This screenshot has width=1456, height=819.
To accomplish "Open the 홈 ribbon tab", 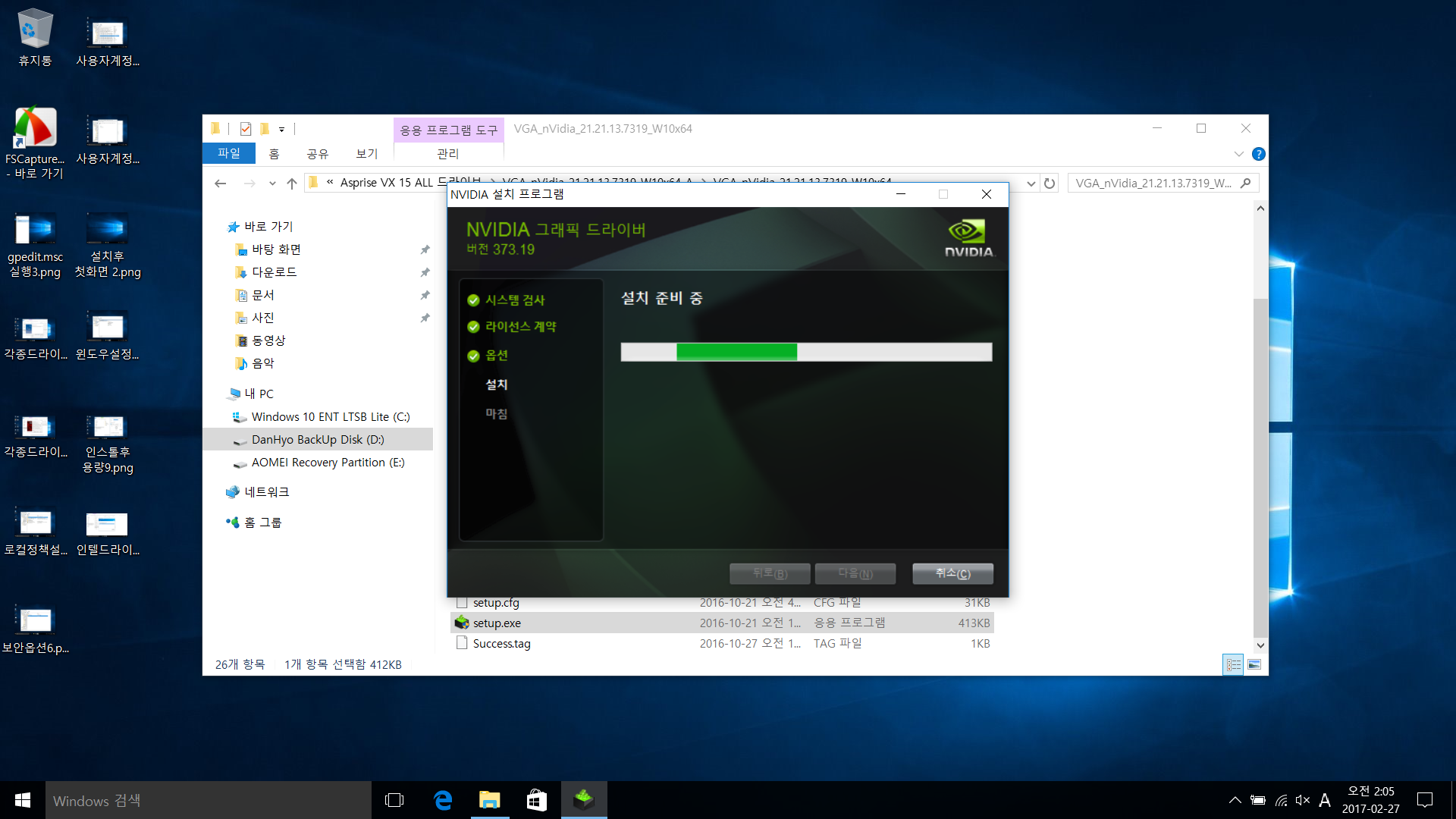I will tap(274, 154).
